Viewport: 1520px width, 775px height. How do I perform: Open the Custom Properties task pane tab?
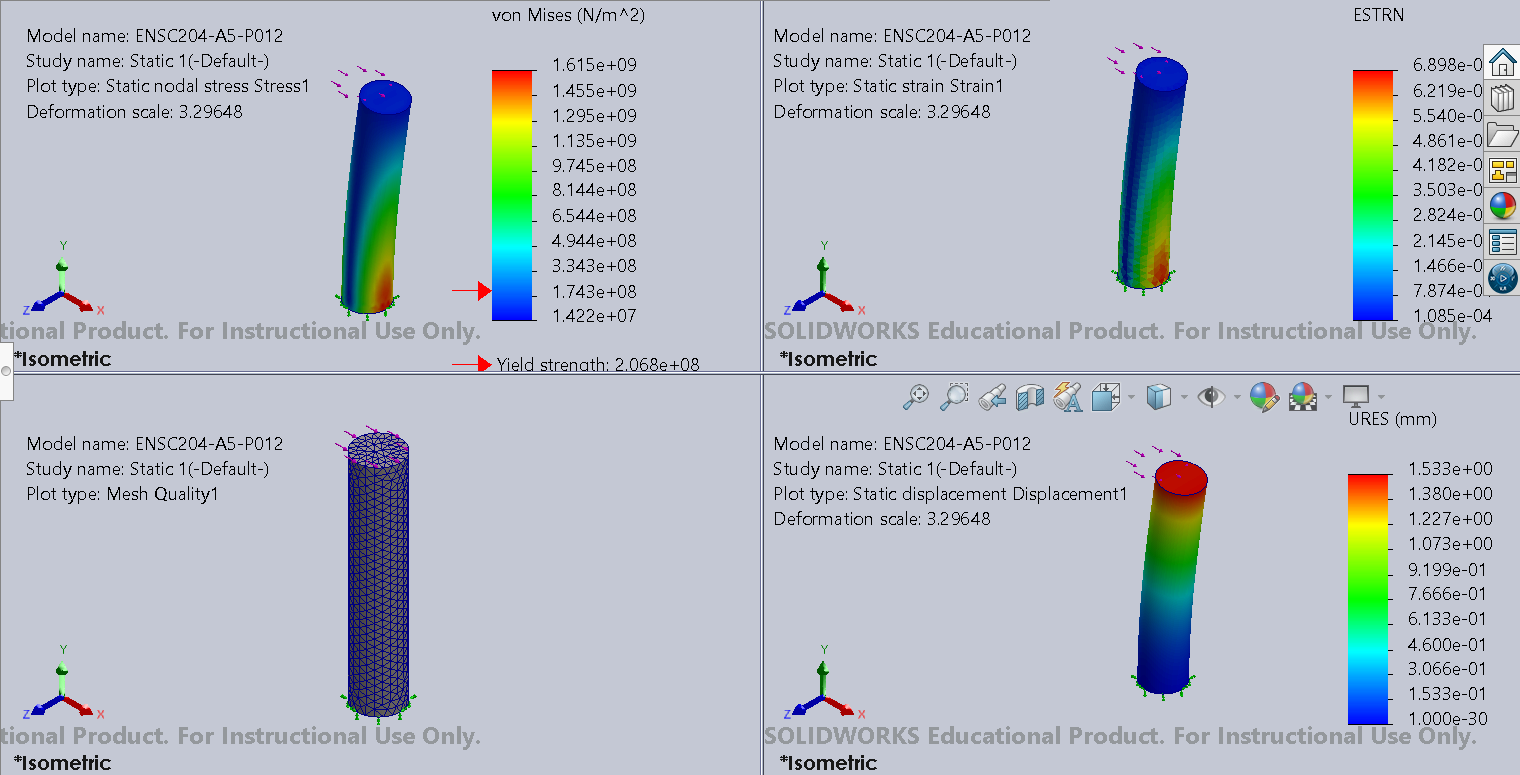1502,242
